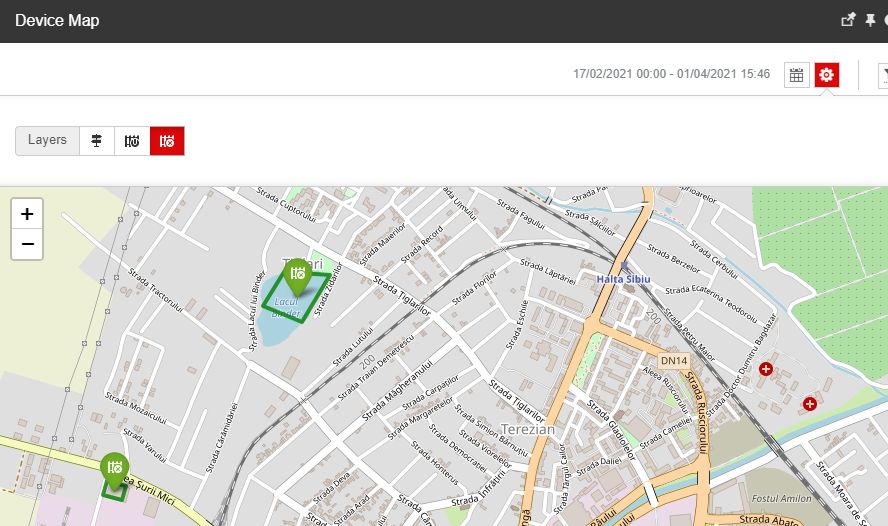
Task: Click the Layers label button
Action: (47, 141)
